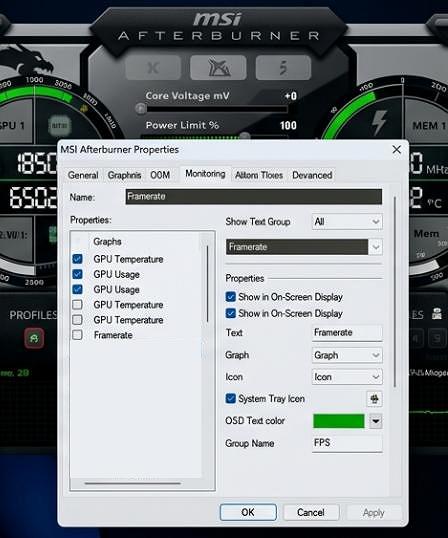
Task: Toggle the faint Graphs checkbox in properties list
Action: pyautogui.click(x=78, y=242)
